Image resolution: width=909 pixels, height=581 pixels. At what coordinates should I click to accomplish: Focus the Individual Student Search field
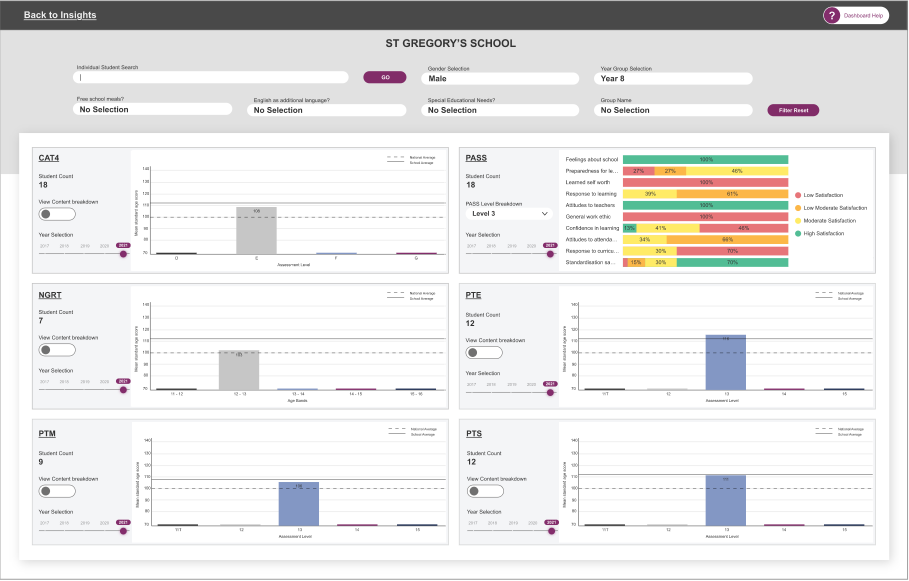coord(212,77)
